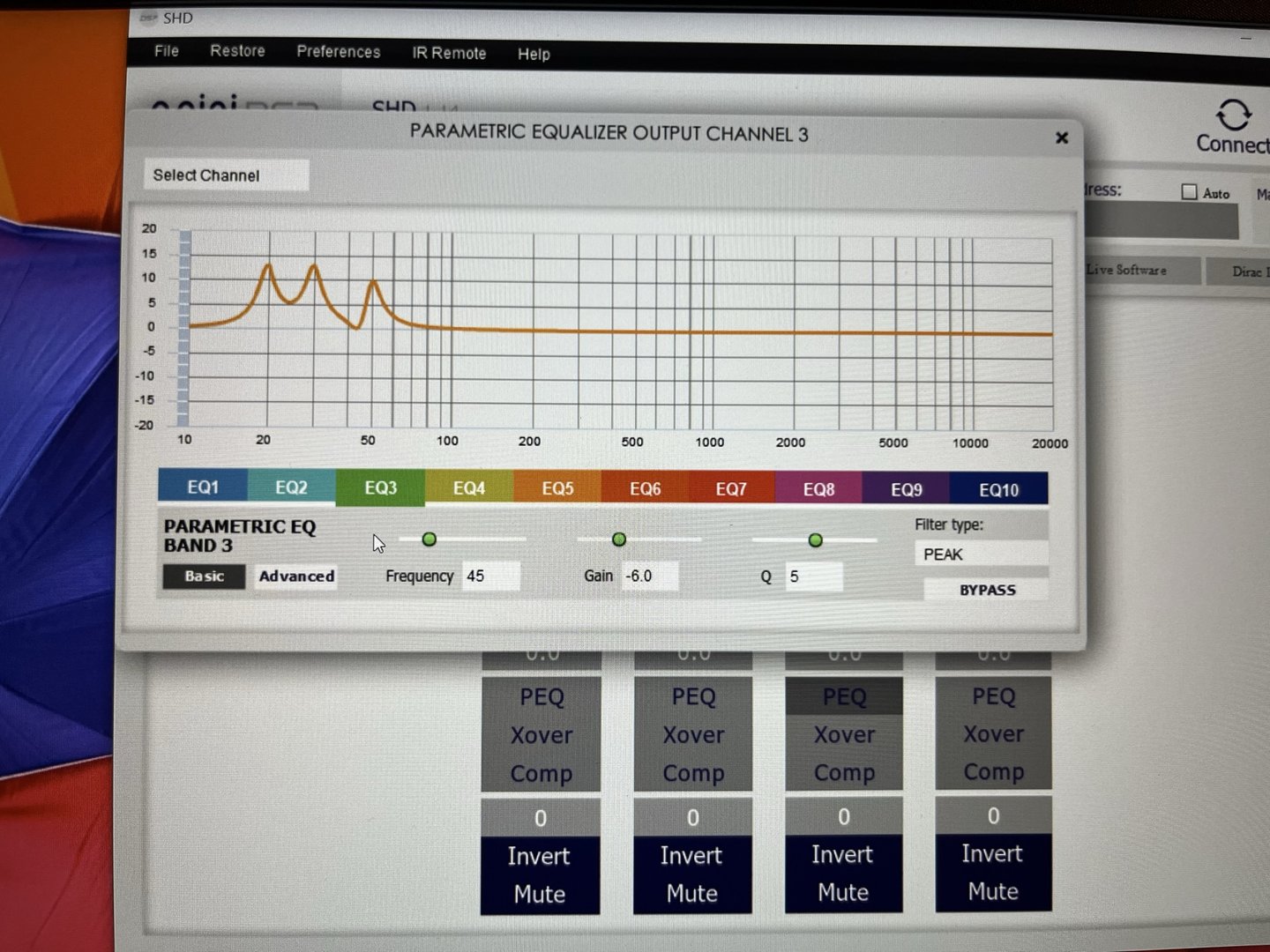1270x952 pixels.
Task: Toggle Invert on output channel 3
Action: [x=842, y=855]
